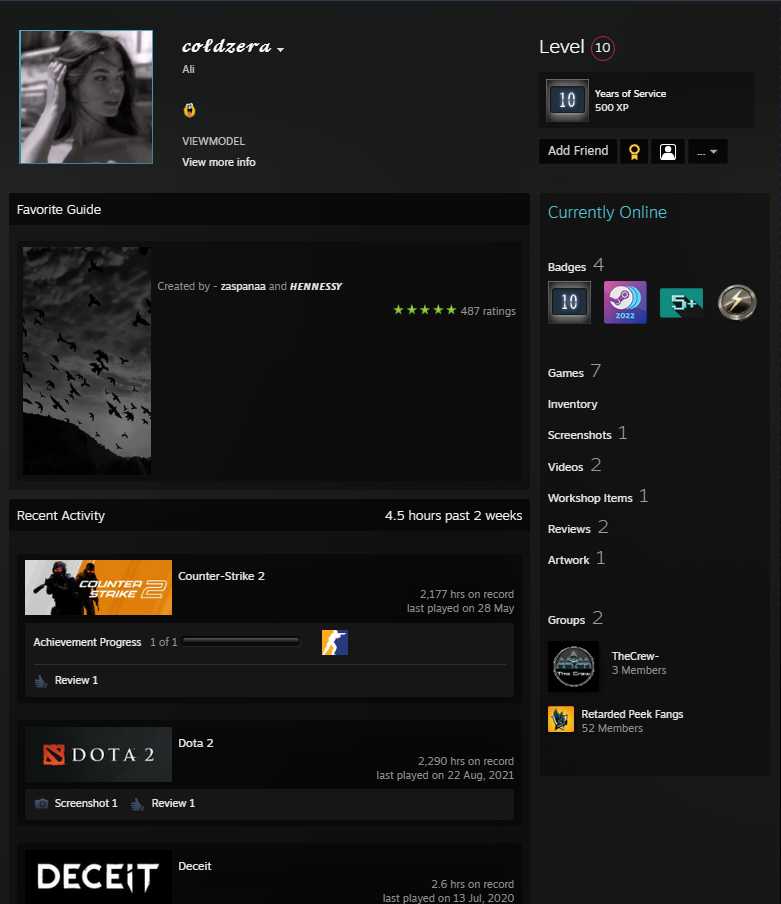Open zaspanaa creator profile link

tap(243, 286)
